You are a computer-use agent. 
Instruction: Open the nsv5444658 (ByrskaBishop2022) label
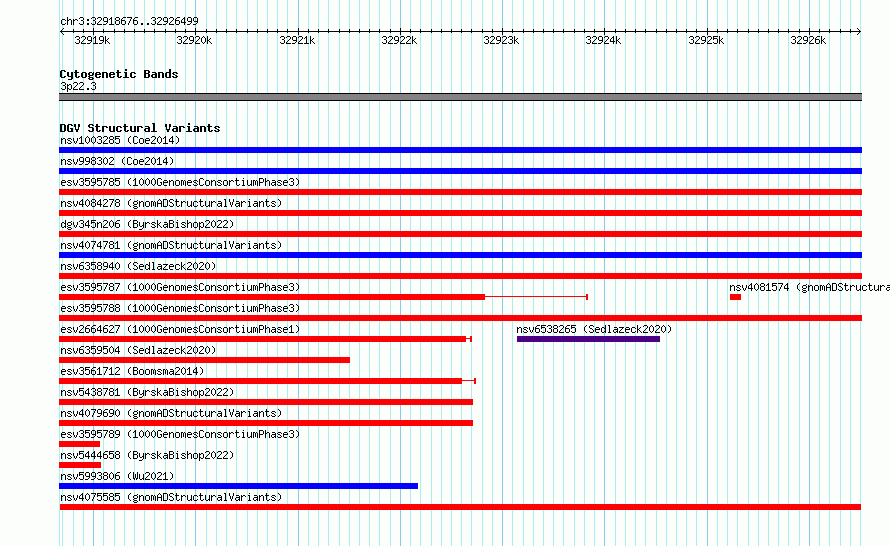147,455
